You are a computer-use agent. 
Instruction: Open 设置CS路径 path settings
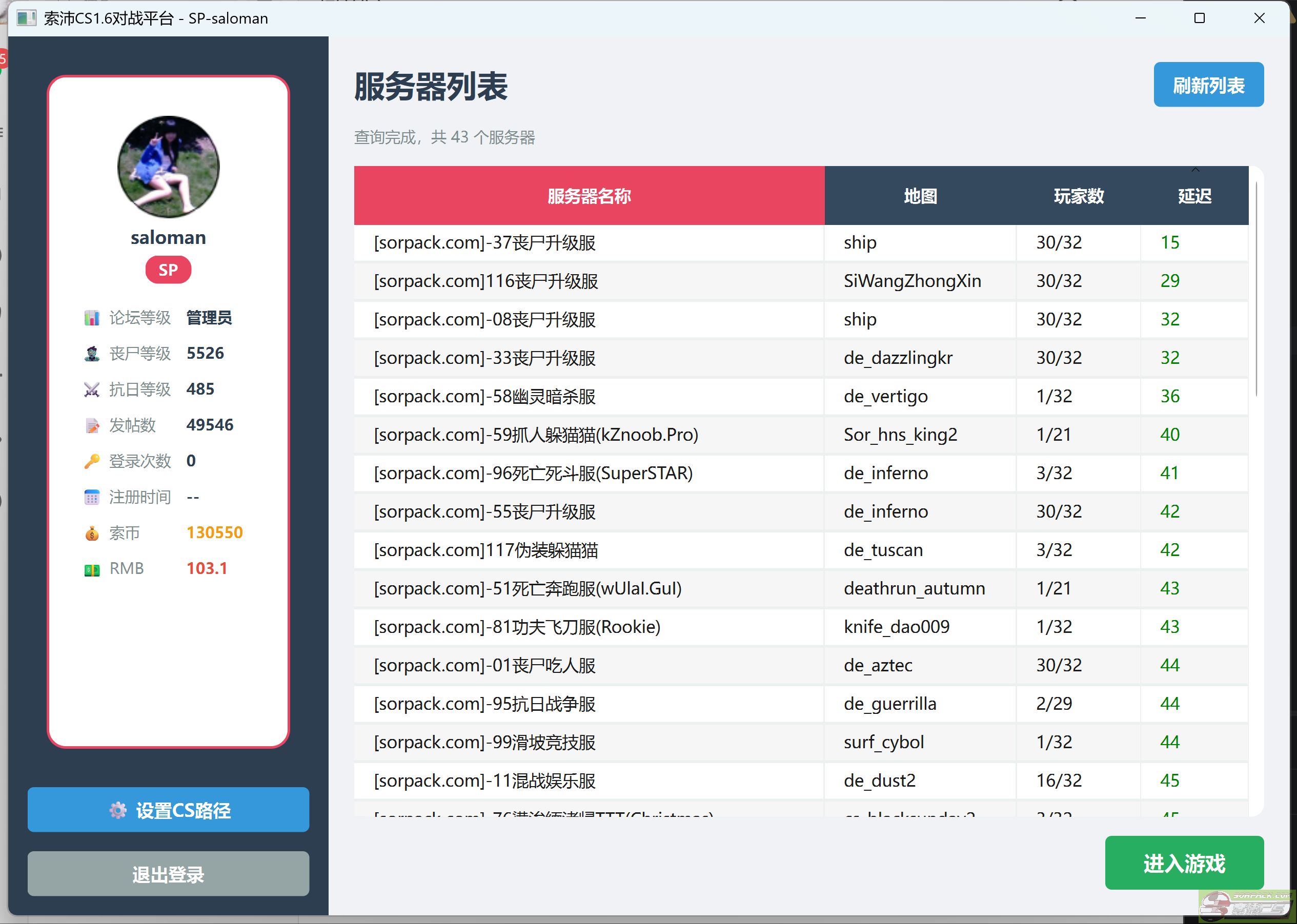point(169,810)
